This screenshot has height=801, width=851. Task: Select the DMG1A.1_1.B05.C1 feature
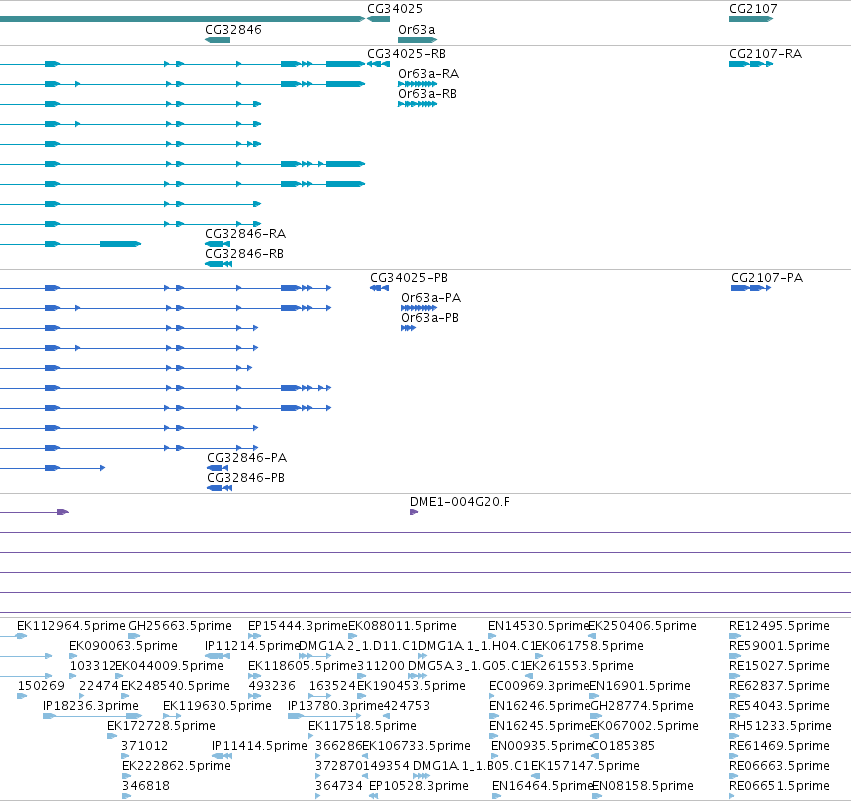click(x=422, y=777)
